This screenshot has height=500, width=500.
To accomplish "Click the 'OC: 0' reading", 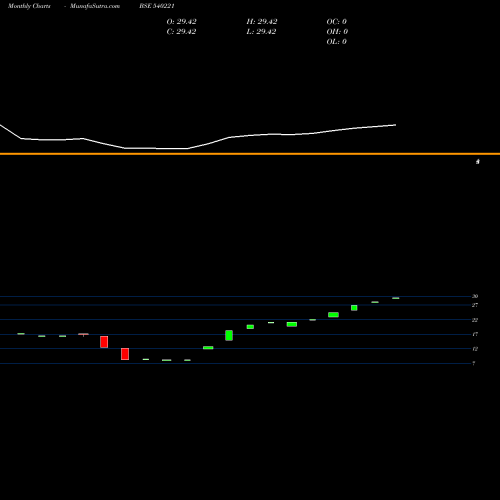I will tap(337, 22).
